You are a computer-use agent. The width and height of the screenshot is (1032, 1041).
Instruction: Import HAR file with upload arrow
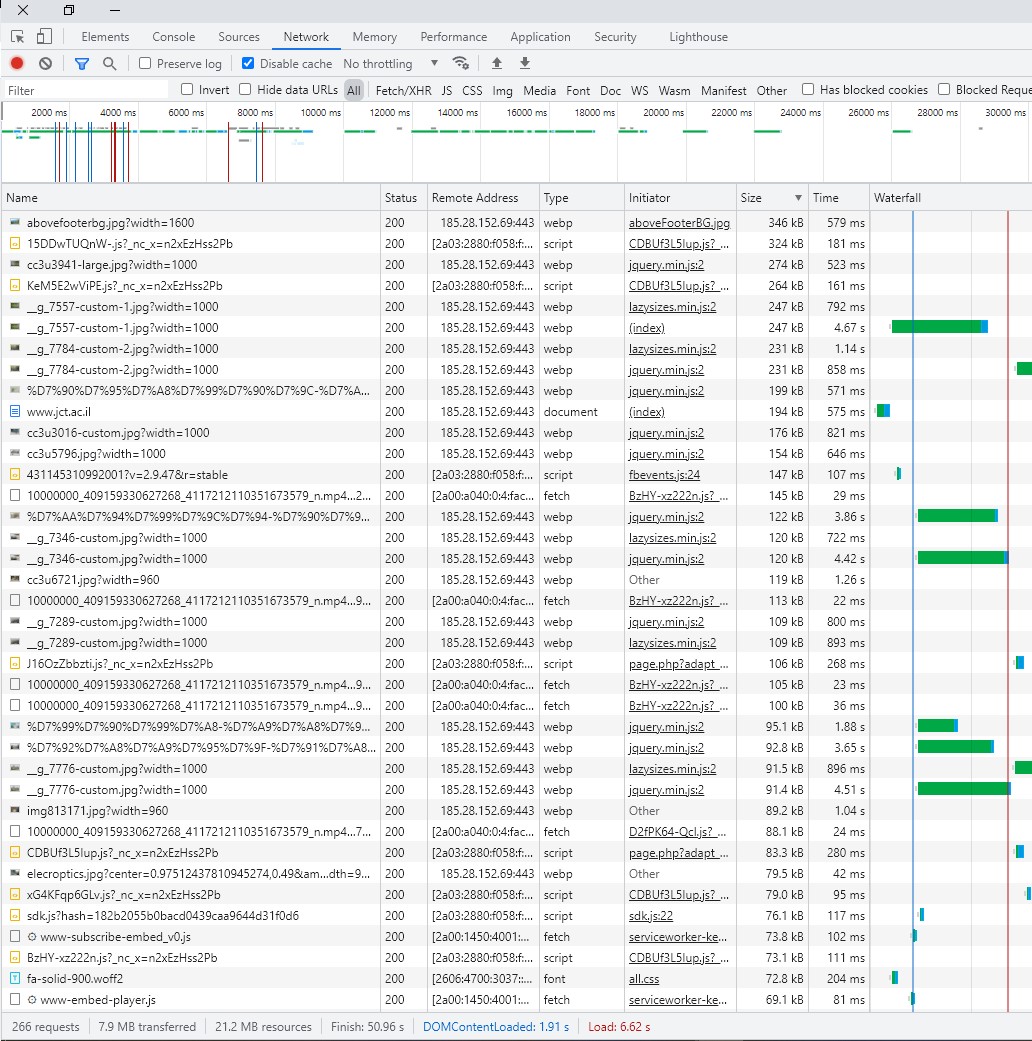(497, 63)
